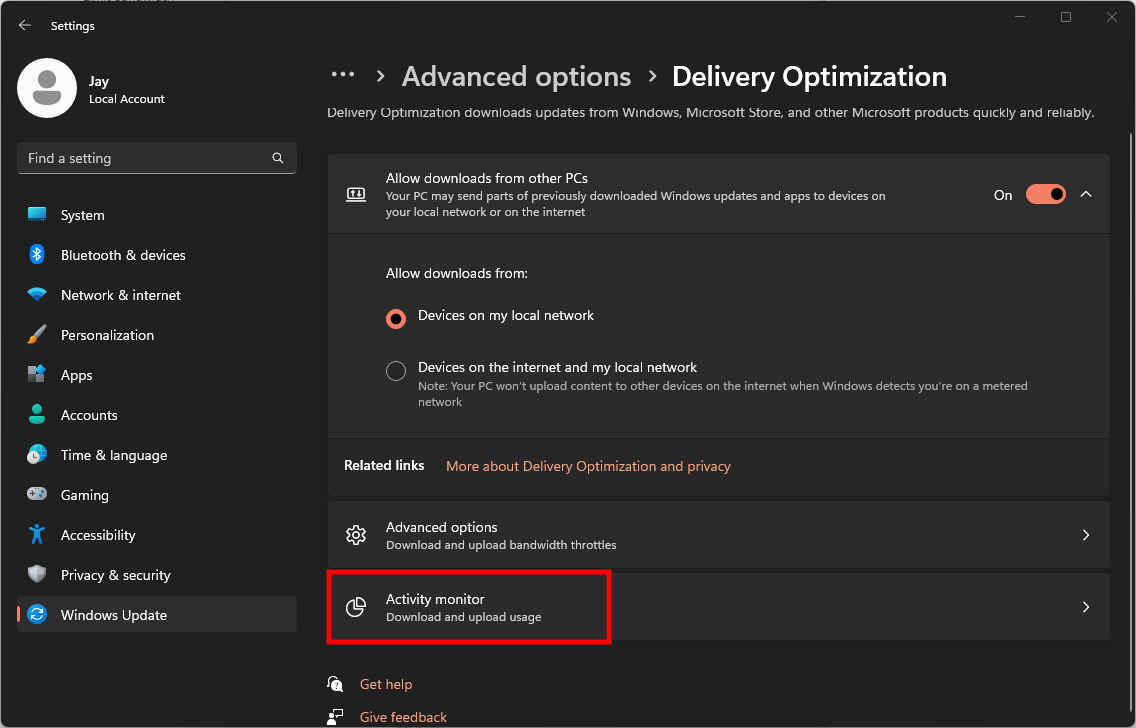Select Devices on my local network
1136x728 pixels.
tap(396, 319)
